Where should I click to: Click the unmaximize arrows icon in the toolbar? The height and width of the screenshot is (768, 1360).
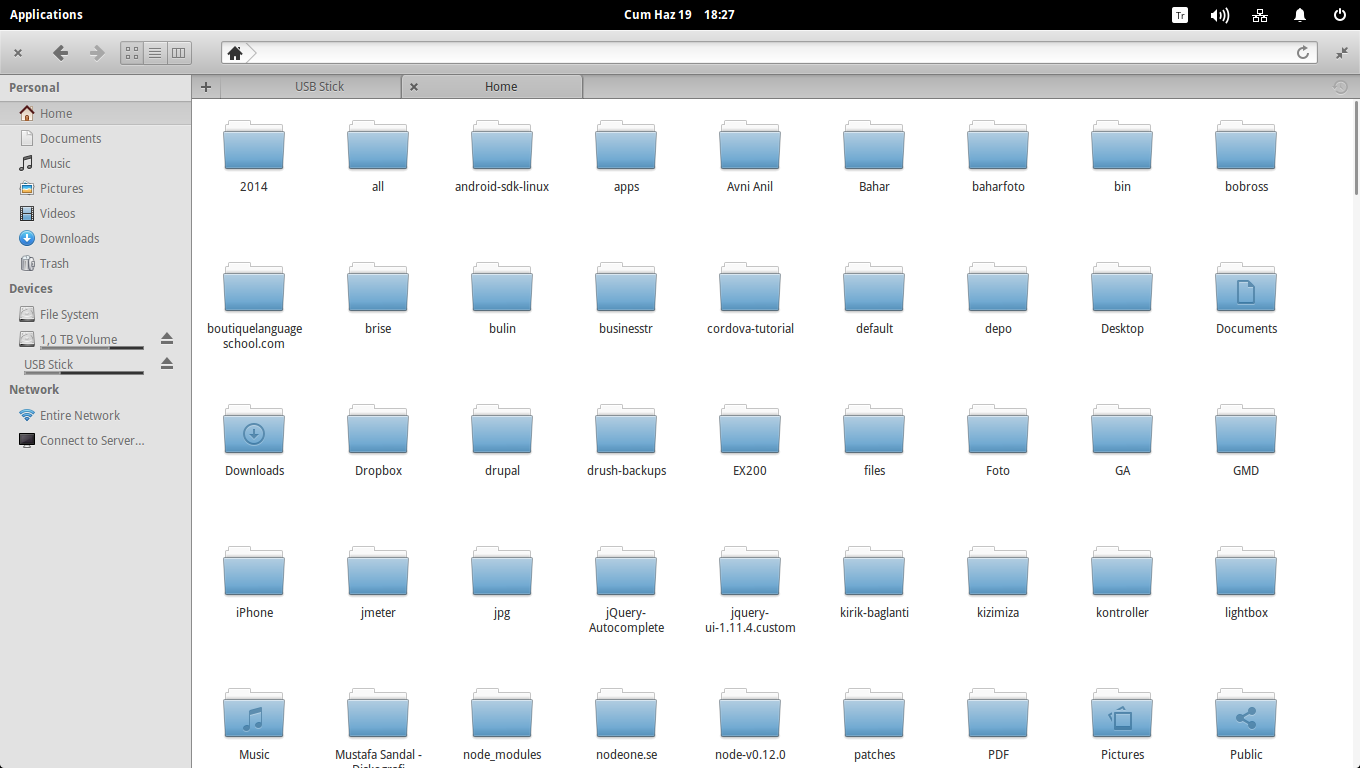coord(1342,53)
